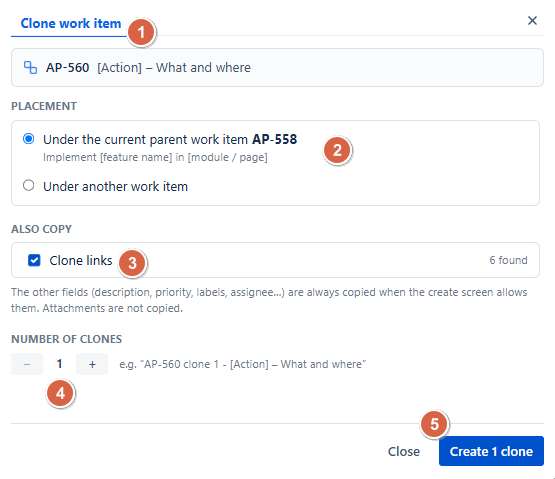Click the ALSO COPY section heading

coord(41,229)
